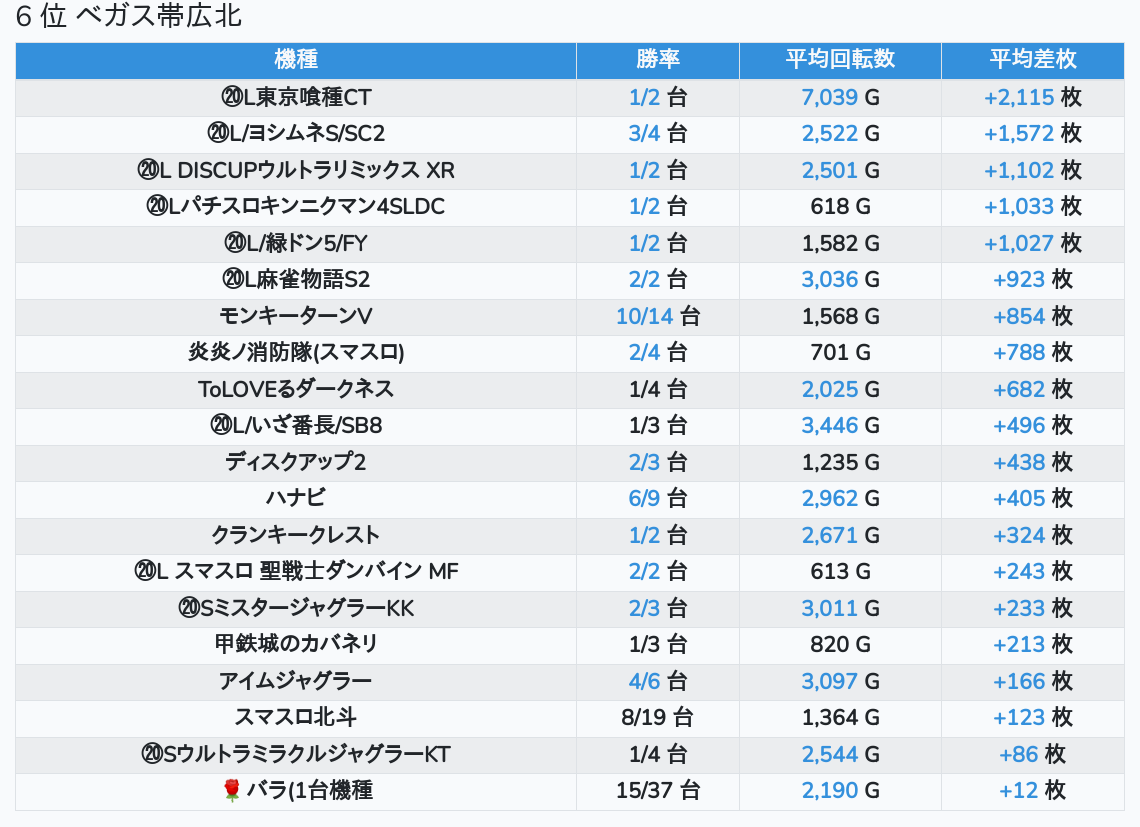Viewport: 1140px width, 827px height.
Task: Click the ⑳ badge before SミスタージャグラーKK
Action: (x=189, y=608)
